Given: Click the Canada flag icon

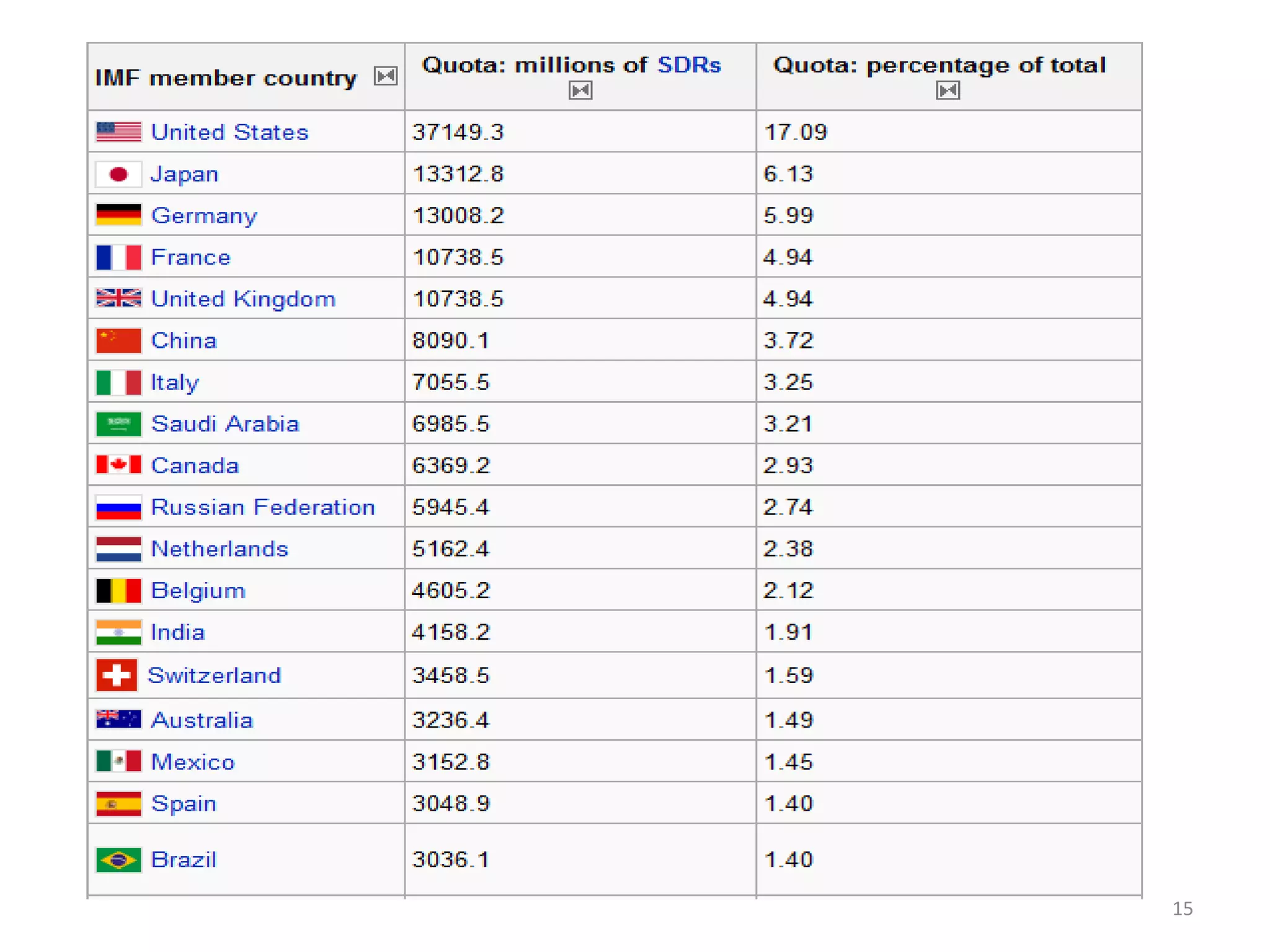Looking at the screenshot, I should 118,465.
